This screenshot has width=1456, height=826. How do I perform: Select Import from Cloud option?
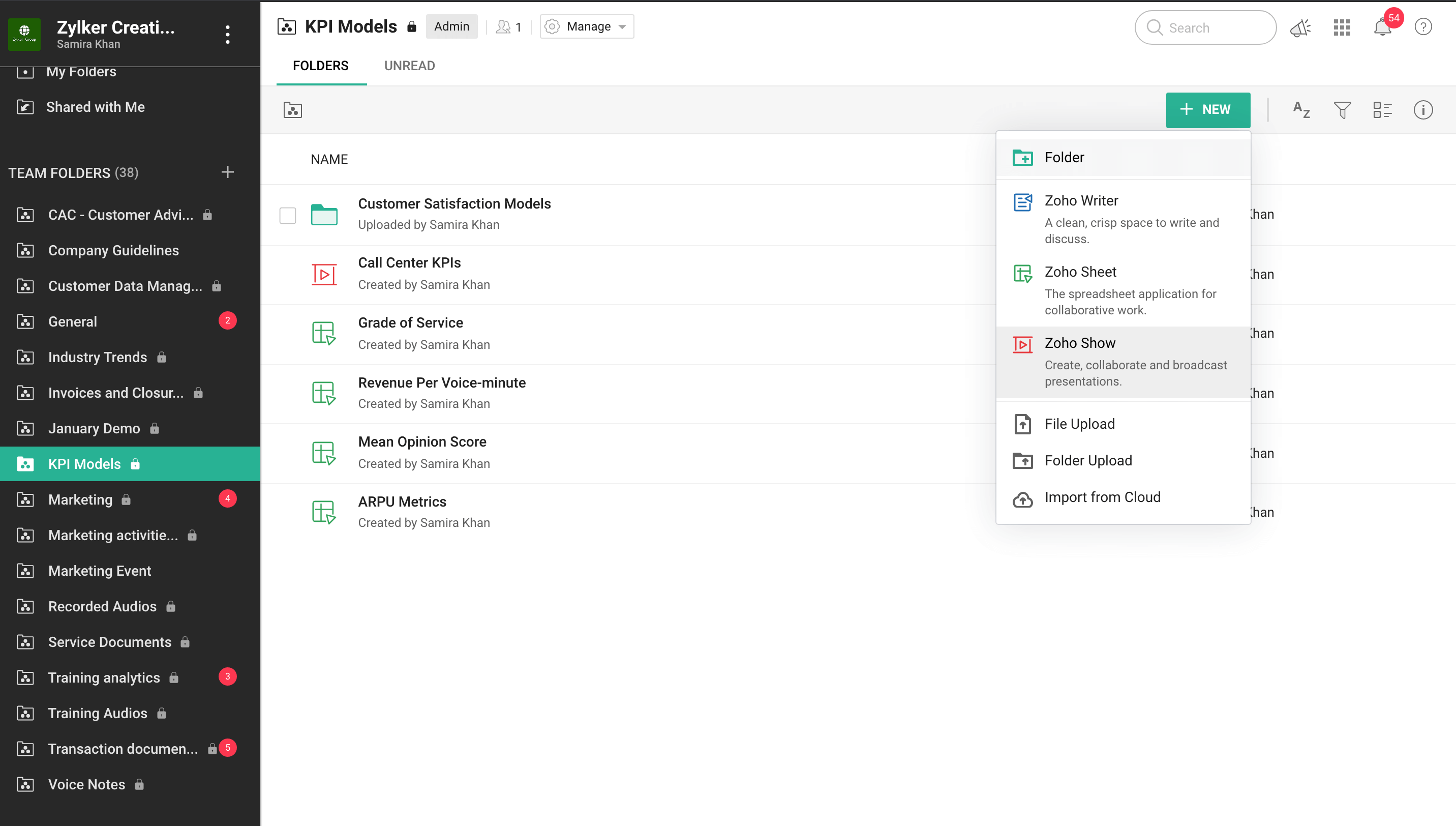pos(1102,497)
